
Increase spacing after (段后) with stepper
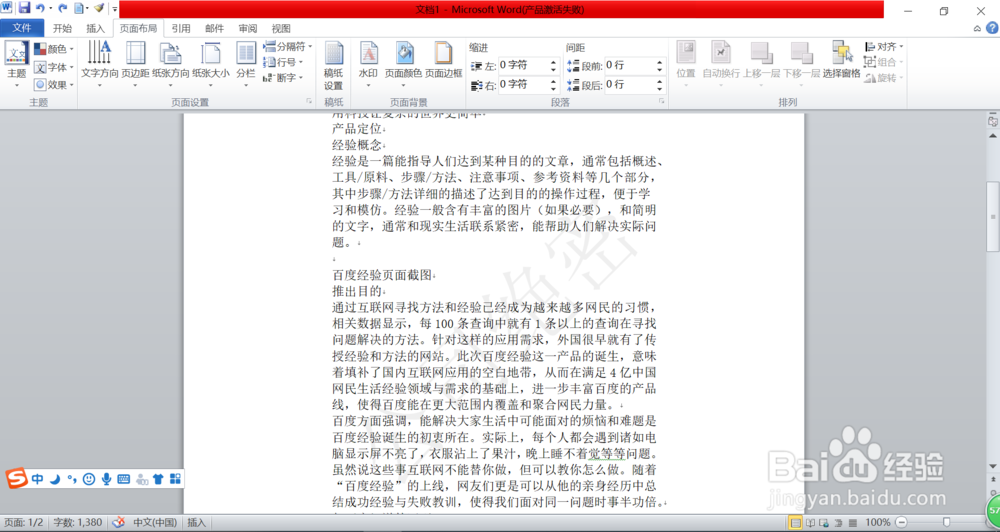coord(659,81)
